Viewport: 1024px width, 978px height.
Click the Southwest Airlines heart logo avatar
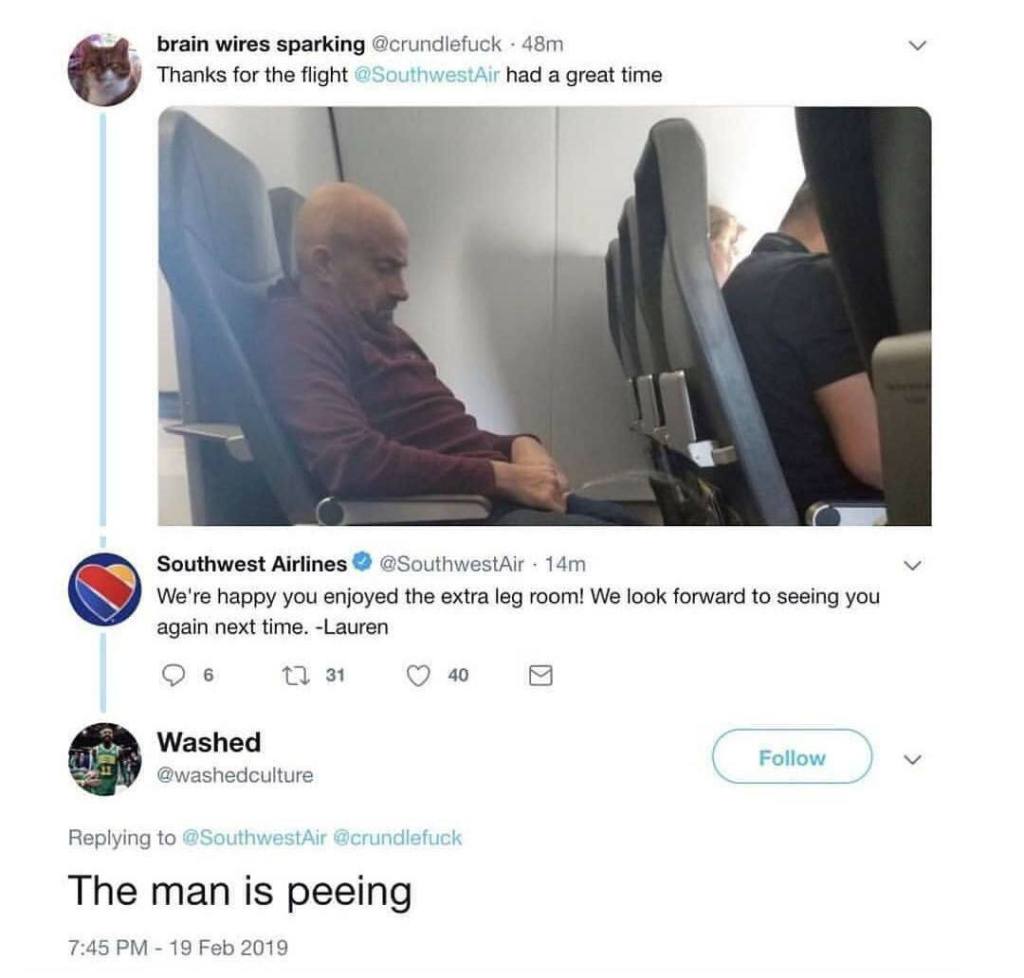[104, 589]
